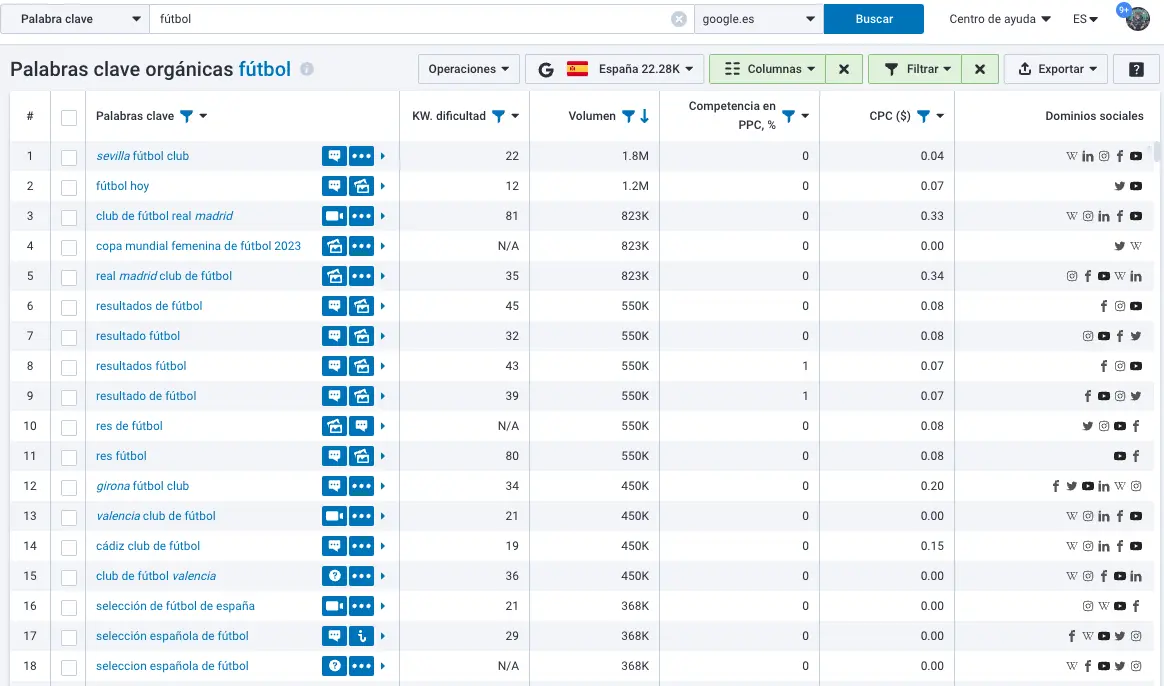Click the help question mark button

[x=1136, y=69]
